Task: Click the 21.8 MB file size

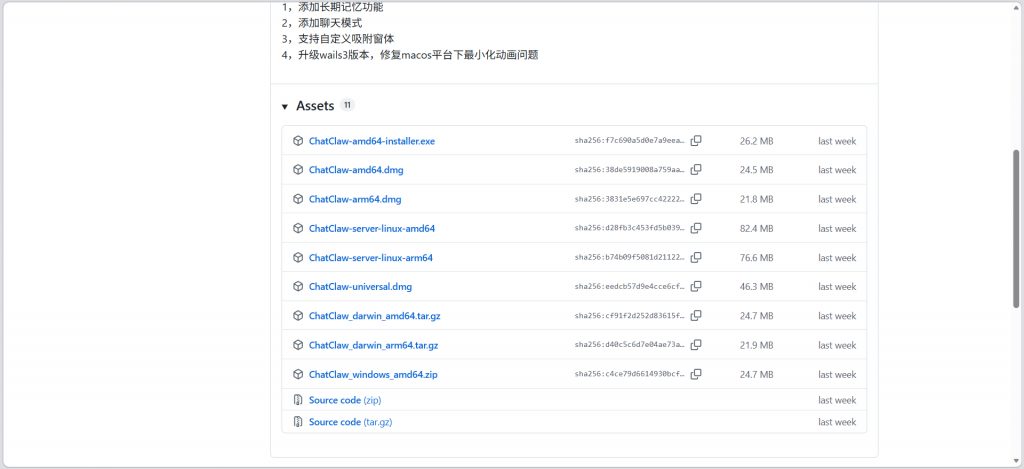Action: tap(756, 199)
